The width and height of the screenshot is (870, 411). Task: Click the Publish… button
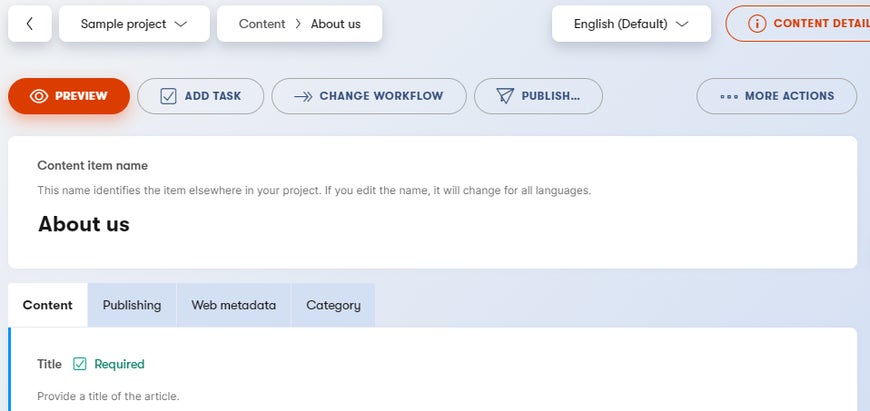538,96
